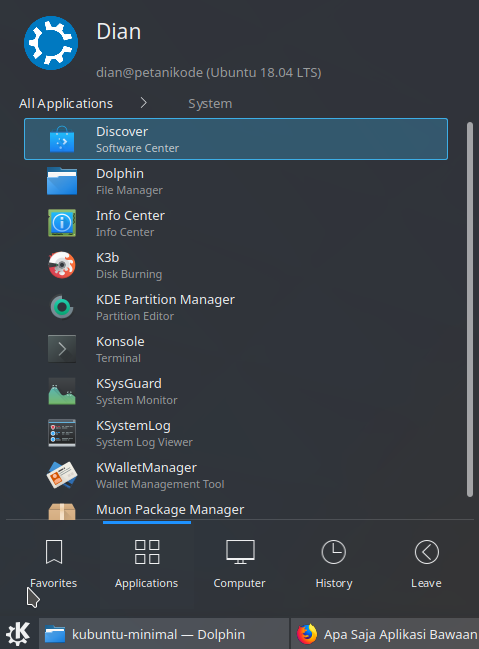
Task: Open the kubuntu-minimal — Dolphin taskbar window
Action: (164, 634)
